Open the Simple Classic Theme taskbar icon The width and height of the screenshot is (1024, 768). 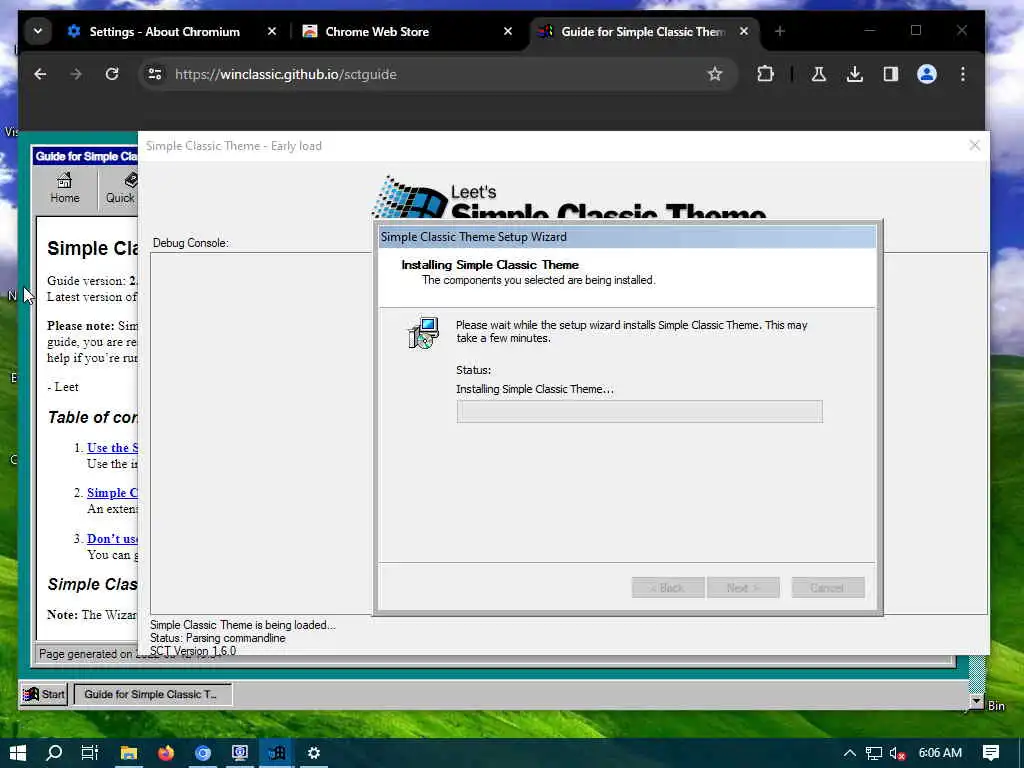click(x=277, y=753)
